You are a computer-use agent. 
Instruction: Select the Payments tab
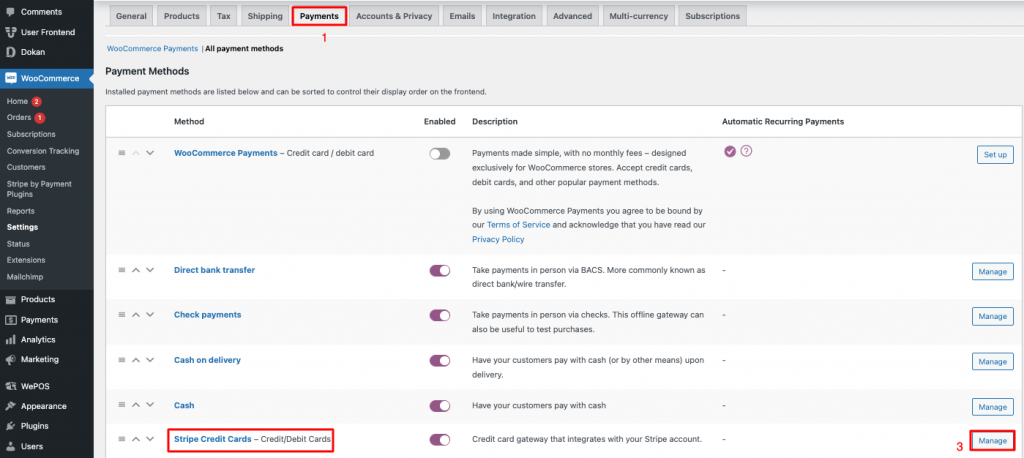(x=319, y=16)
